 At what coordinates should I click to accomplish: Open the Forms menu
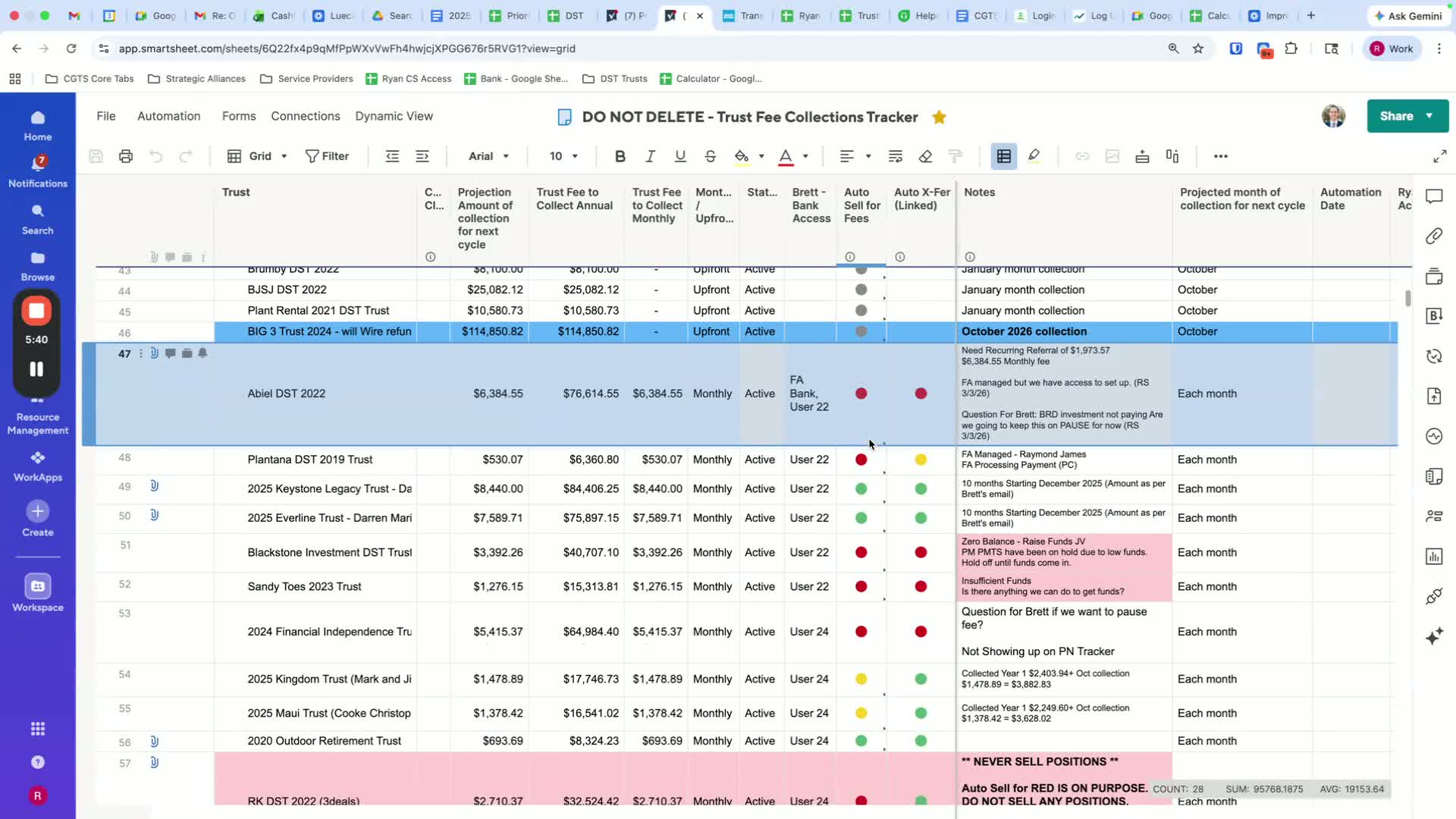click(239, 116)
